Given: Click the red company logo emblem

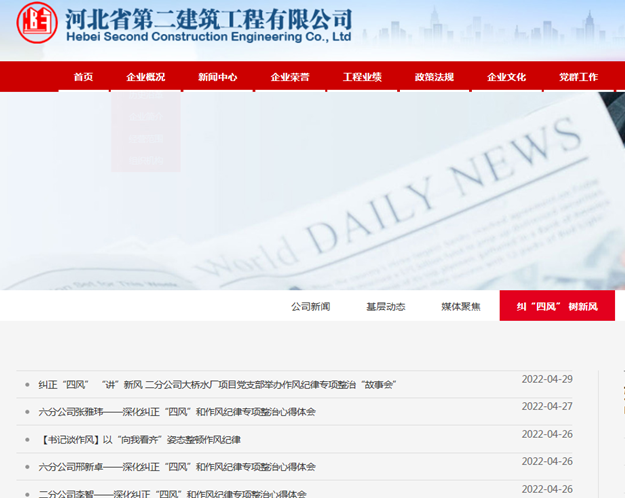Looking at the screenshot, I should [x=37, y=23].
